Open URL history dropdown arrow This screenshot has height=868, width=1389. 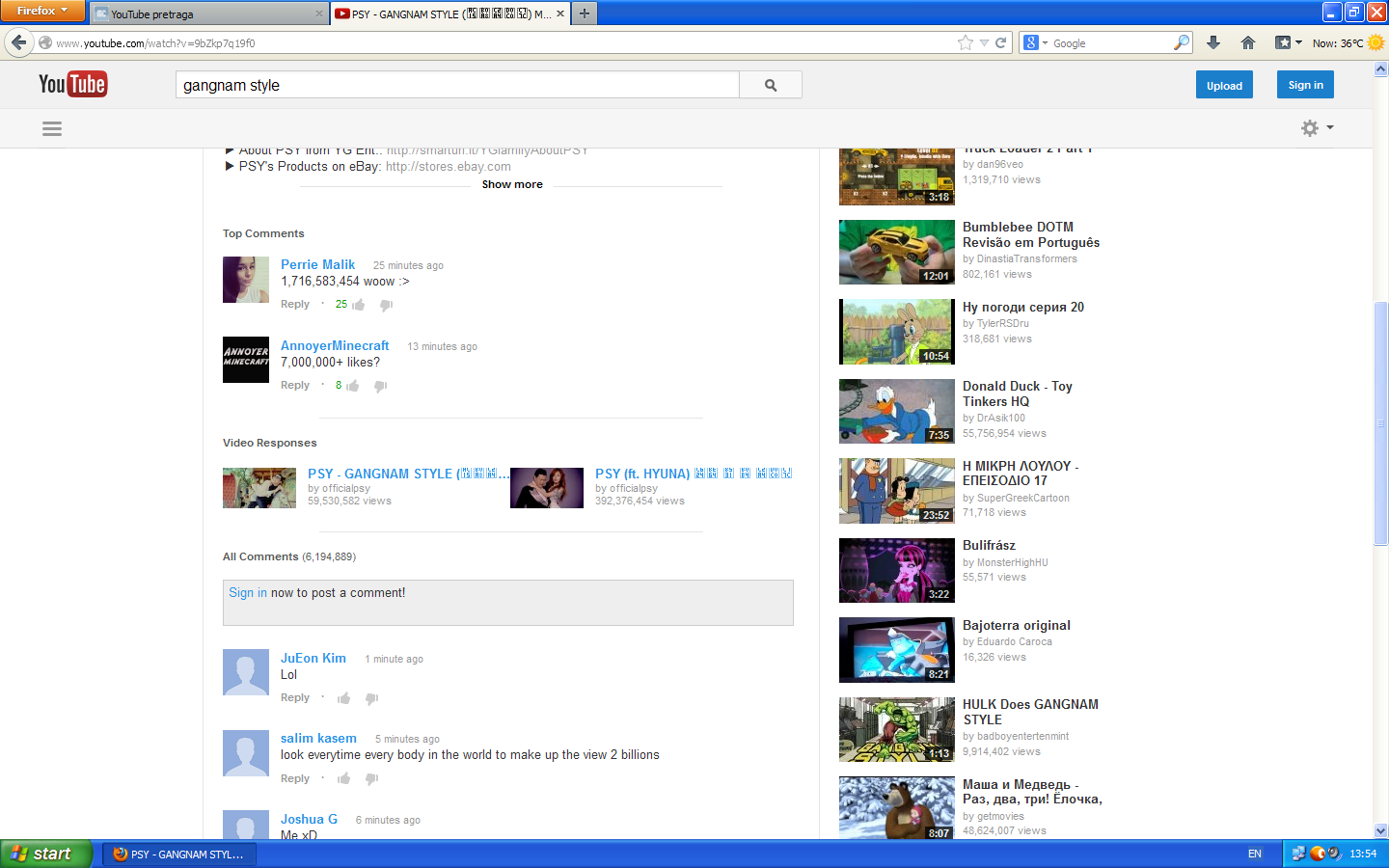(984, 42)
